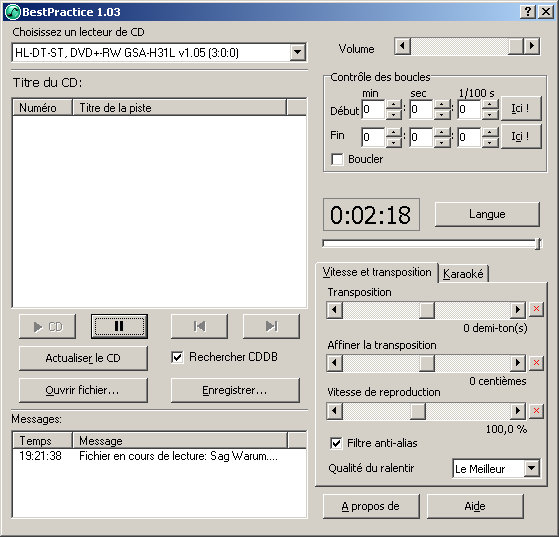Screen dimensions: 559x537
Task: Click Titre de la piste column header
Action: 179,108
